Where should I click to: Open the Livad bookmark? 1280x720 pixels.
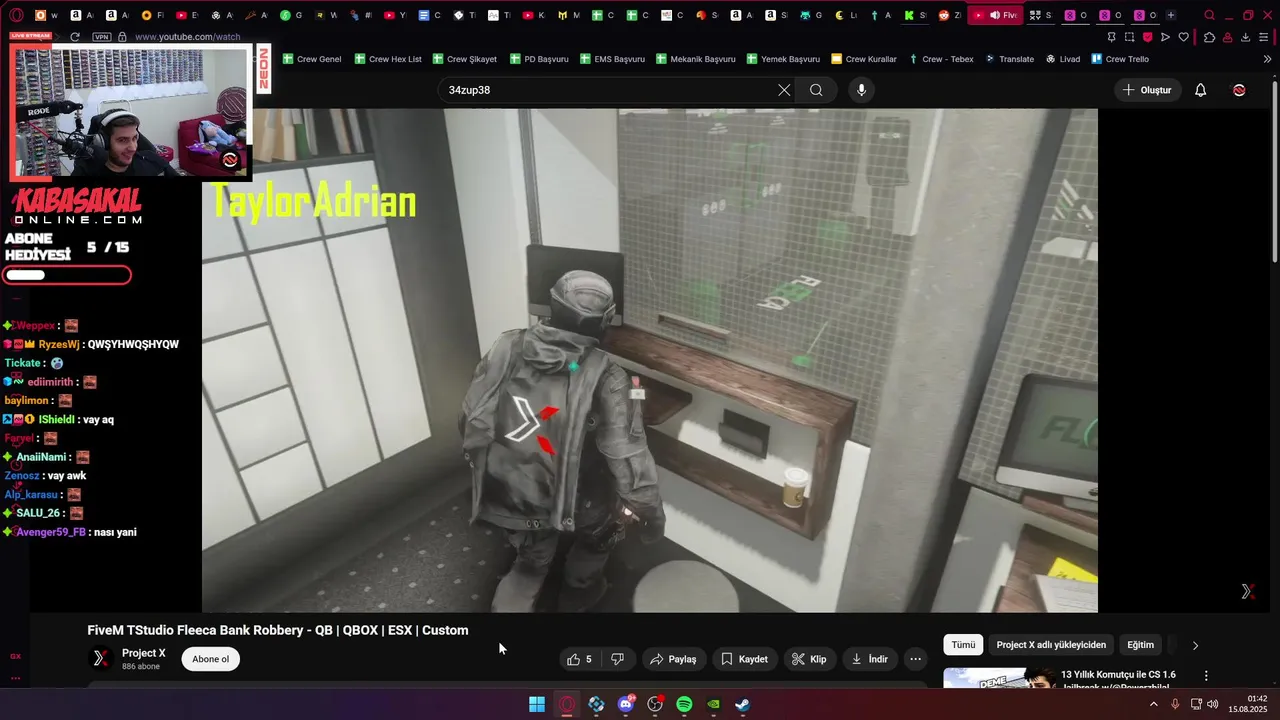pos(1063,59)
